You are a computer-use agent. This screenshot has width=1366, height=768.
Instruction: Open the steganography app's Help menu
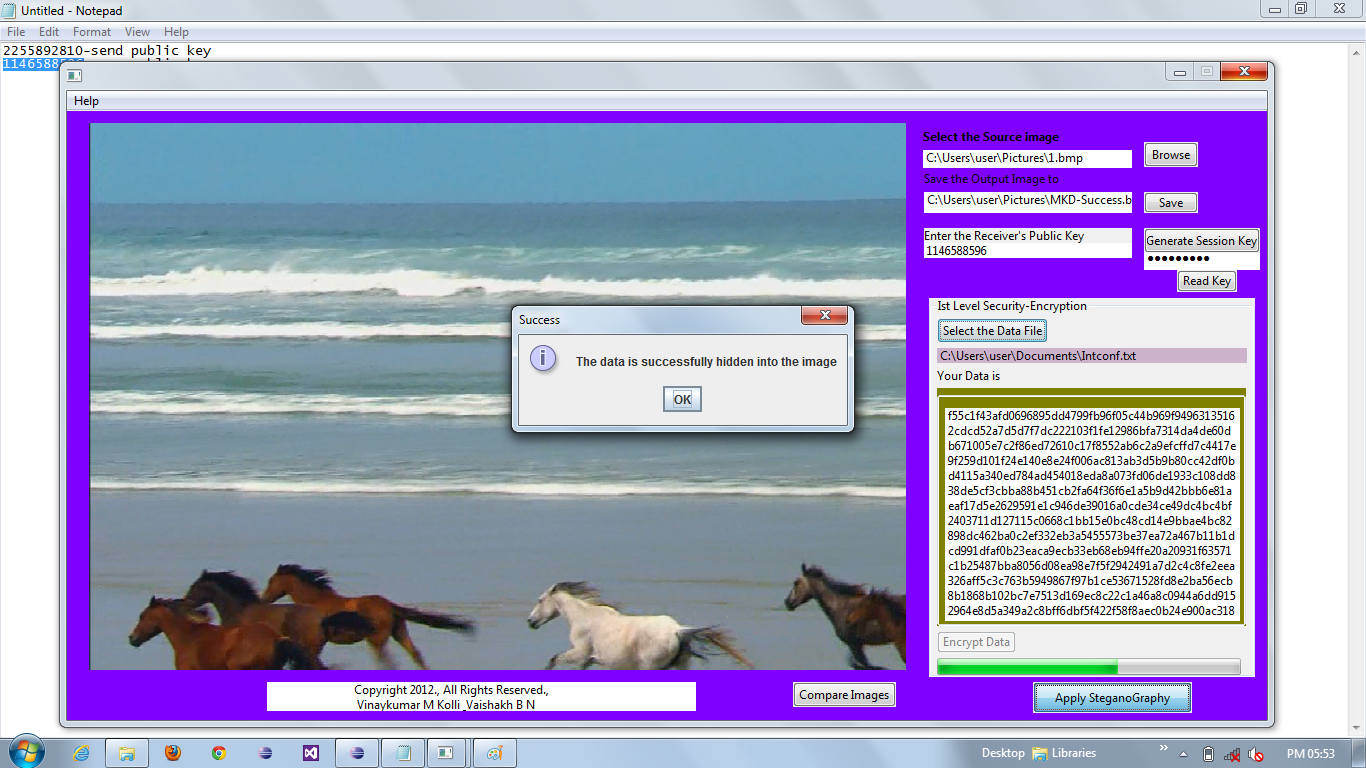[86, 100]
